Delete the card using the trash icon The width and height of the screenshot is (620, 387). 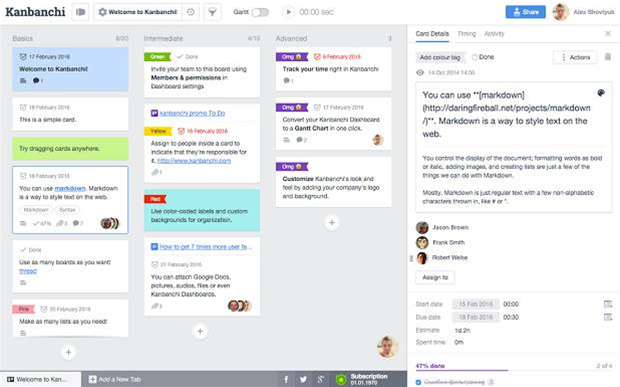point(608,57)
